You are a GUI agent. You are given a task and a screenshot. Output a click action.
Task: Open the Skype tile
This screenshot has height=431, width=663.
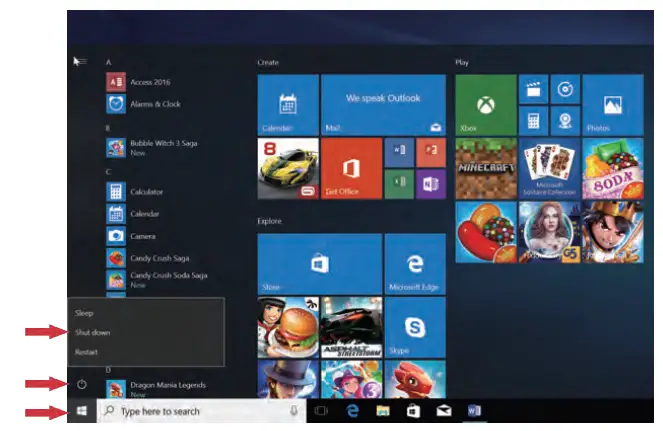pyautogui.click(x=415, y=327)
